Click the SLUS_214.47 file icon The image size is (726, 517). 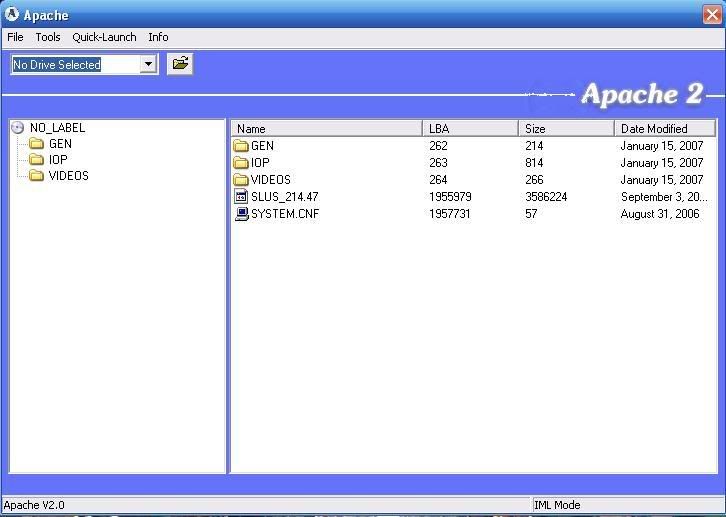click(x=241, y=196)
